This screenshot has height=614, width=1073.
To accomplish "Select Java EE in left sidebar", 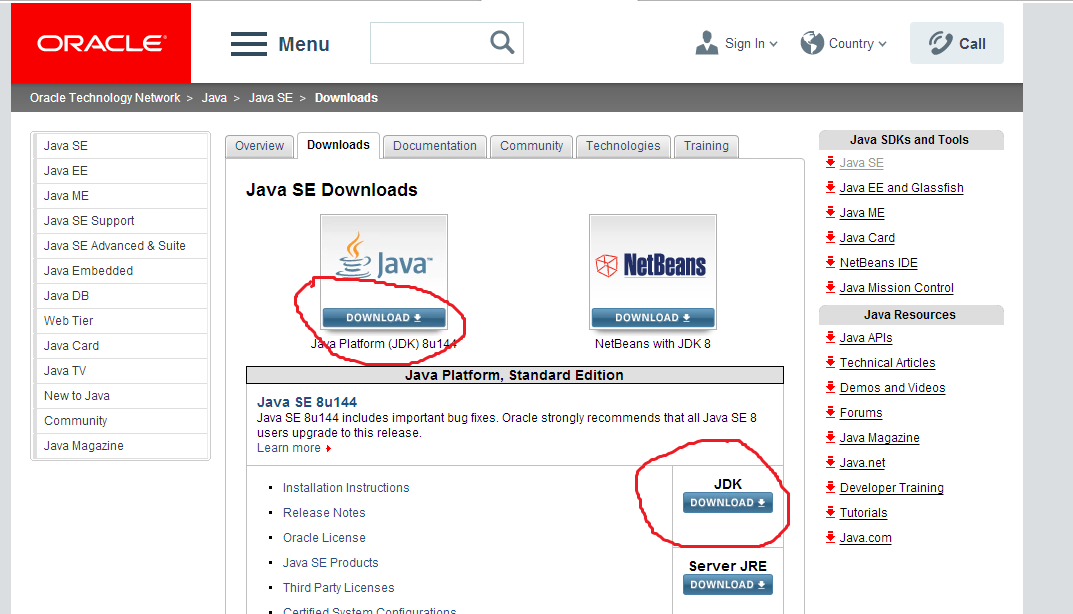I will (121, 170).
